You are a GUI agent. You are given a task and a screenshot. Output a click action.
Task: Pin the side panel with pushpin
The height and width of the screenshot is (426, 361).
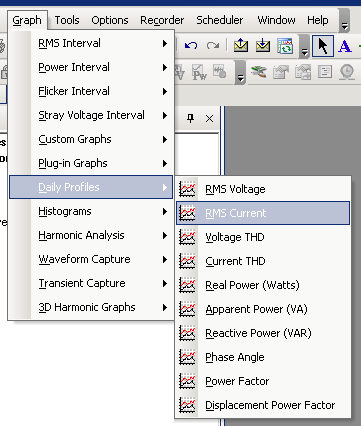190,118
